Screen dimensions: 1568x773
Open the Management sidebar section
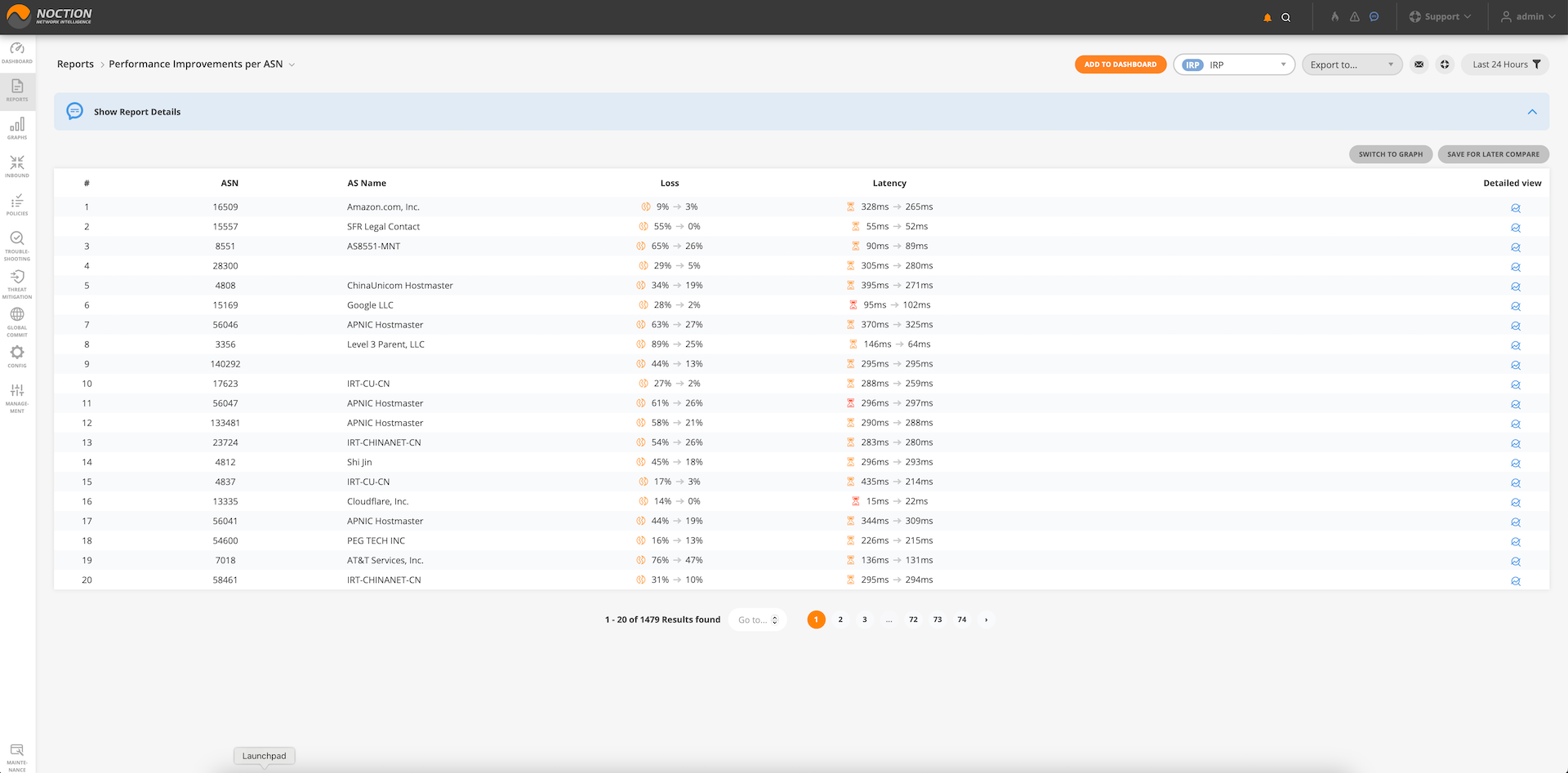click(17, 398)
